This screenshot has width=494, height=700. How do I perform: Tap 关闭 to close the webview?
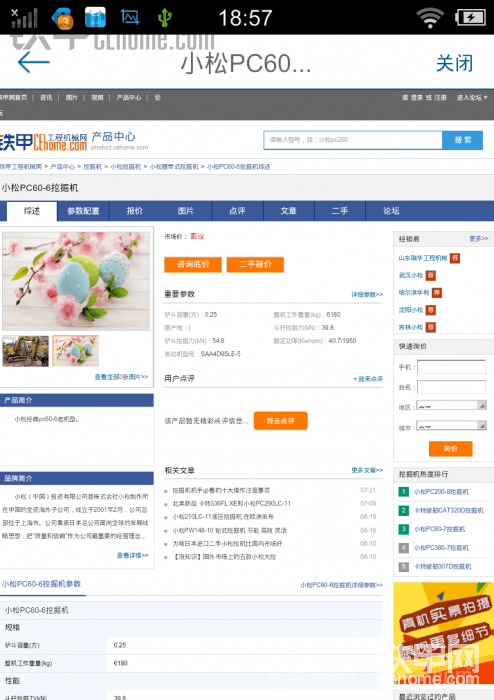click(454, 63)
